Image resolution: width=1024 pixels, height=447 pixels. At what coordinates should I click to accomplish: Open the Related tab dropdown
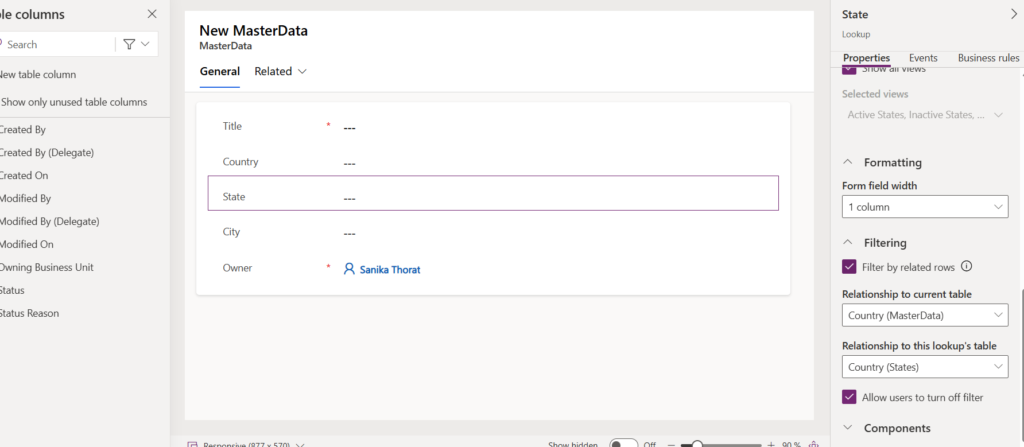point(280,71)
